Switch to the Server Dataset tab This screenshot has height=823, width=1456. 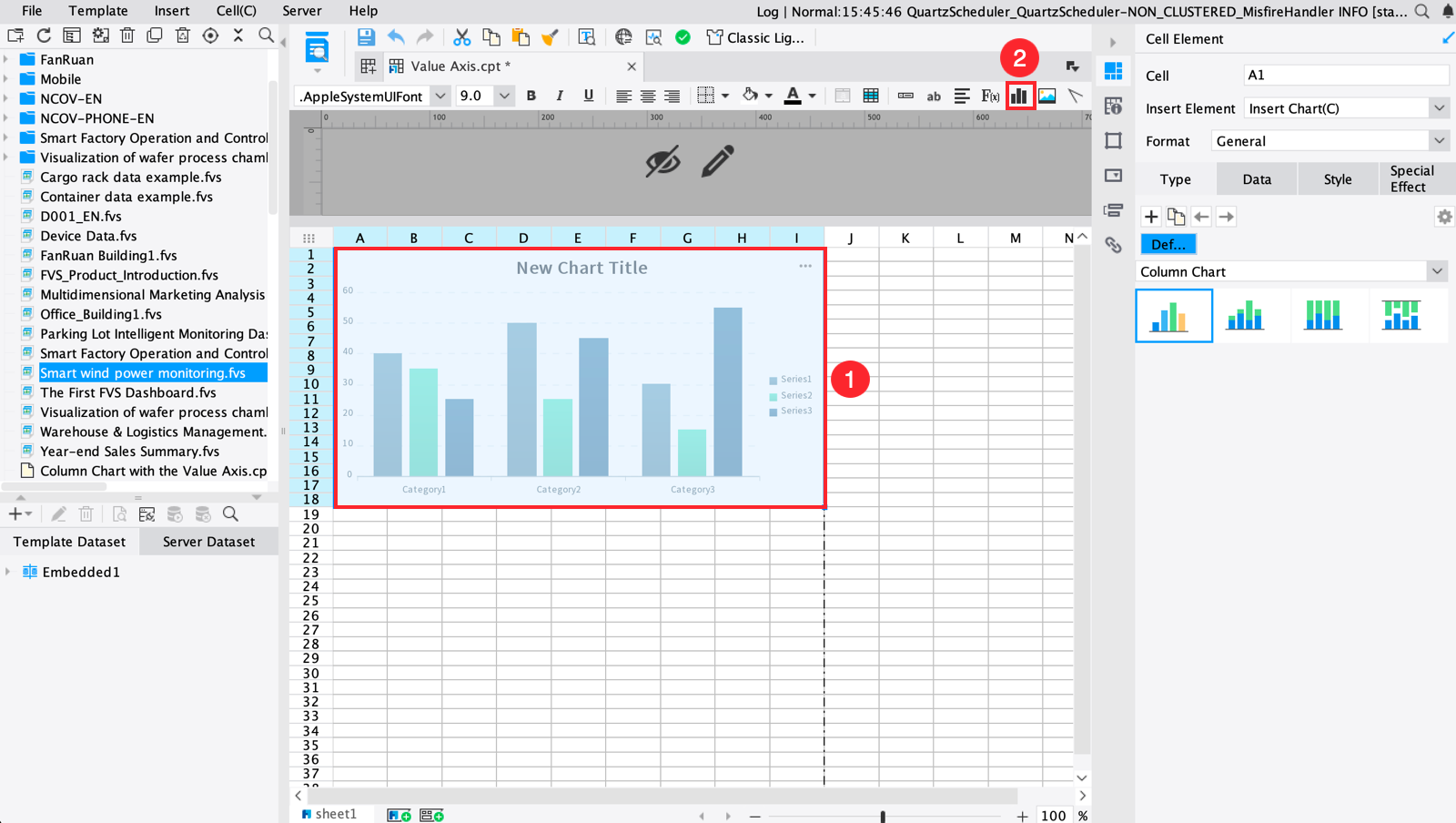coord(208,542)
